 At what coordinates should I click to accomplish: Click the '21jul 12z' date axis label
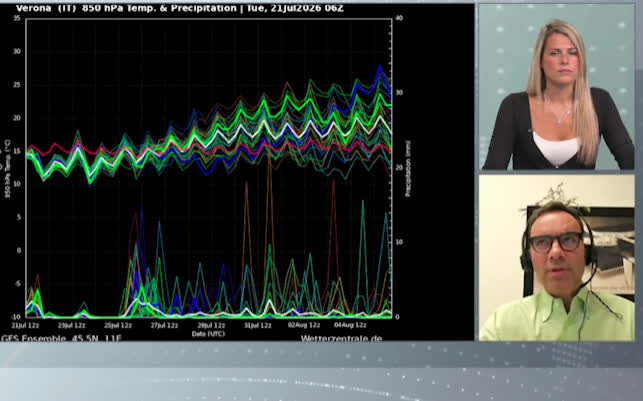[25, 326]
